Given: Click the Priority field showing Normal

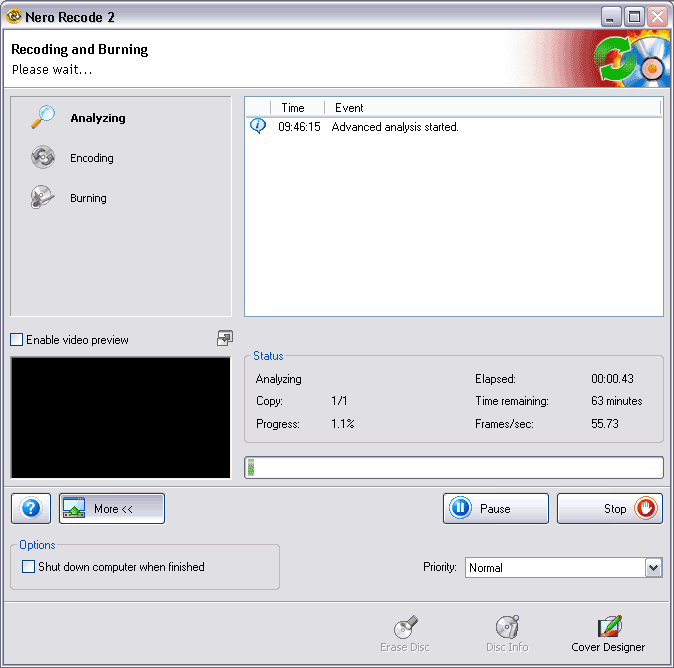Looking at the screenshot, I should click(x=564, y=568).
